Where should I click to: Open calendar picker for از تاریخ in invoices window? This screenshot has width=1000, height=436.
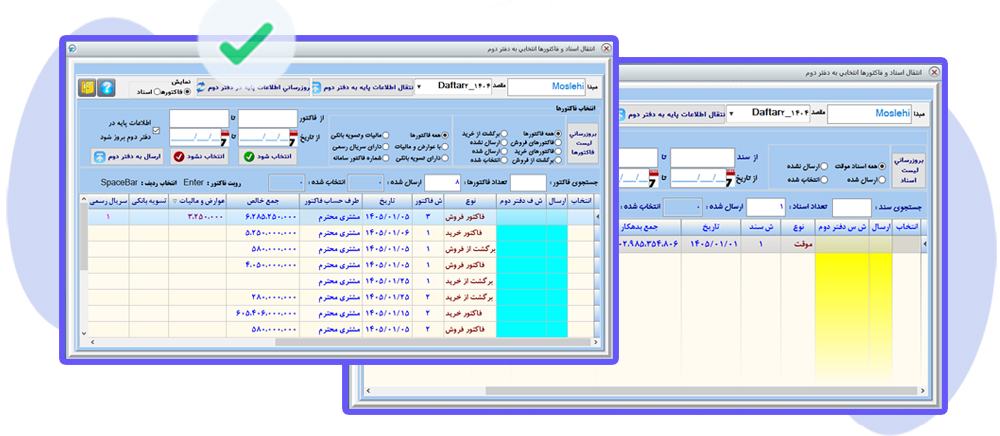tap(293, 136)
